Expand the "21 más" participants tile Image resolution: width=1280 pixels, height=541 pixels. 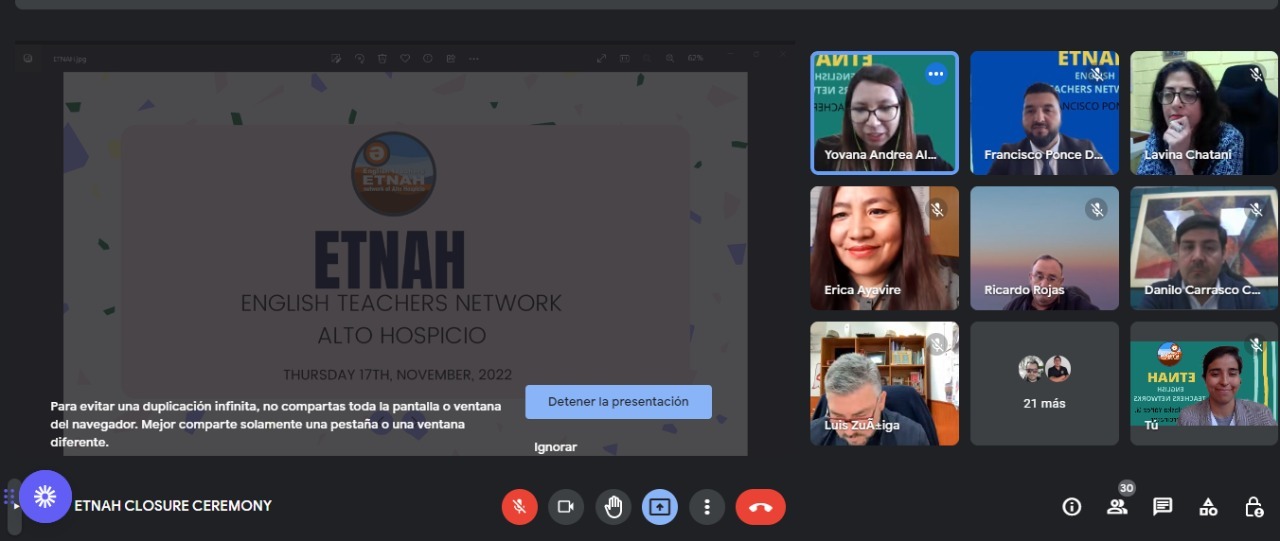pos(1044,383)
